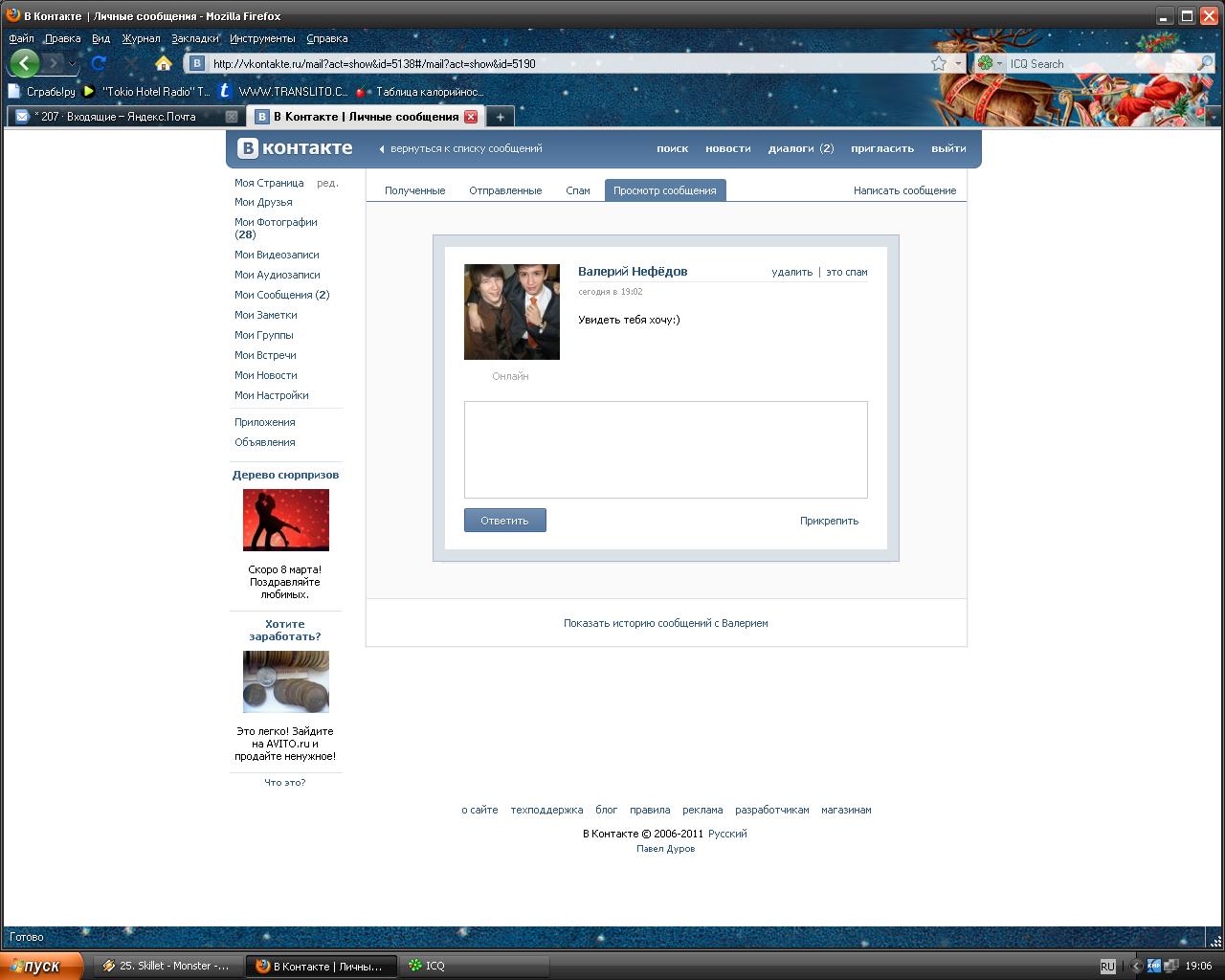Click Показать историю сообщений с Валерием
Screen dimensions: 1225x980
(665, 623)
